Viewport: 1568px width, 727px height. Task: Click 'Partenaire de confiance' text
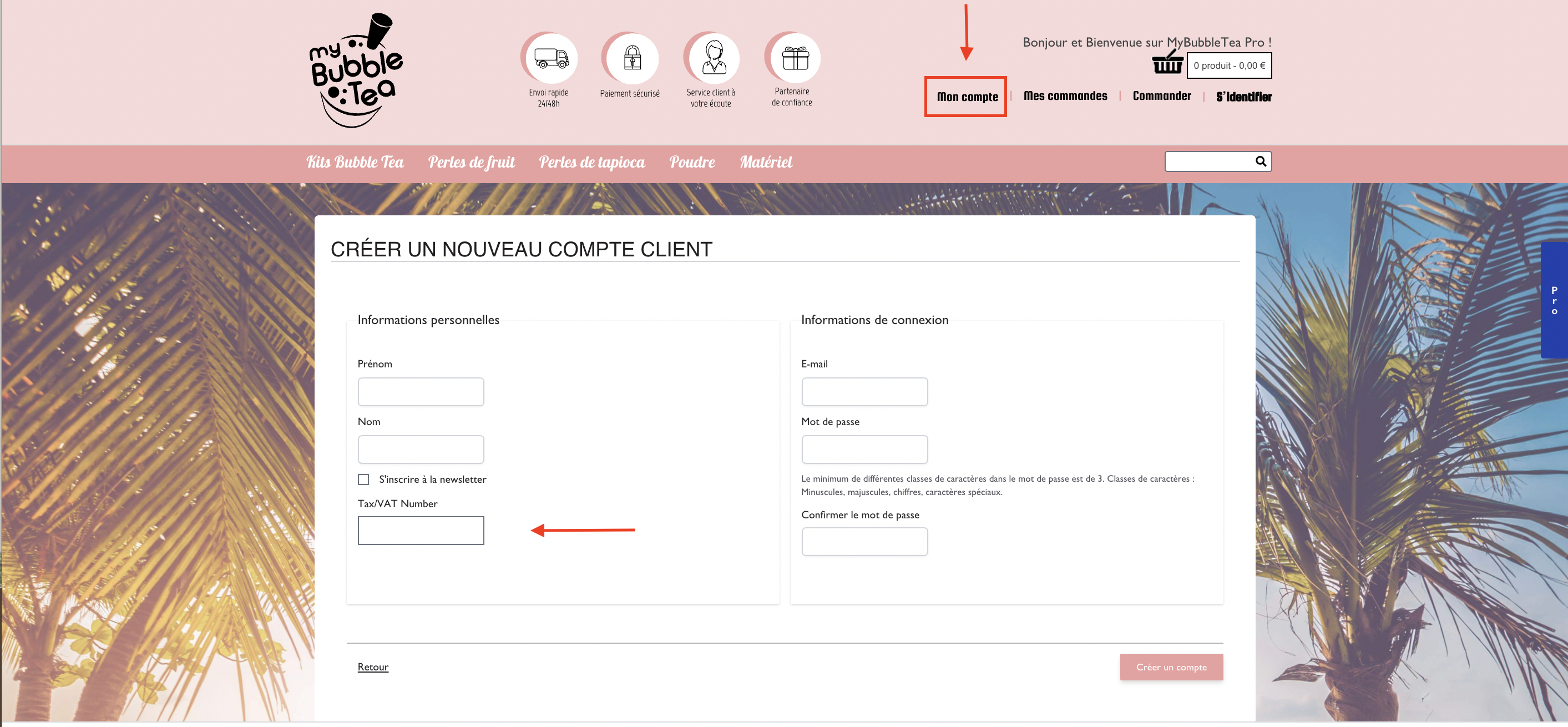point(792,97)
